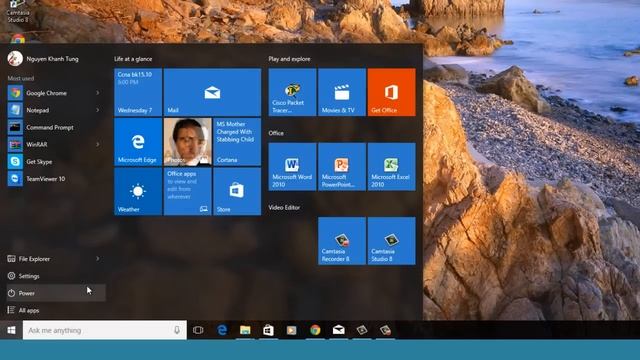640x360 pixels.
Task: Launch Cisco Packet Tracer tile
Action: [292, 92]
